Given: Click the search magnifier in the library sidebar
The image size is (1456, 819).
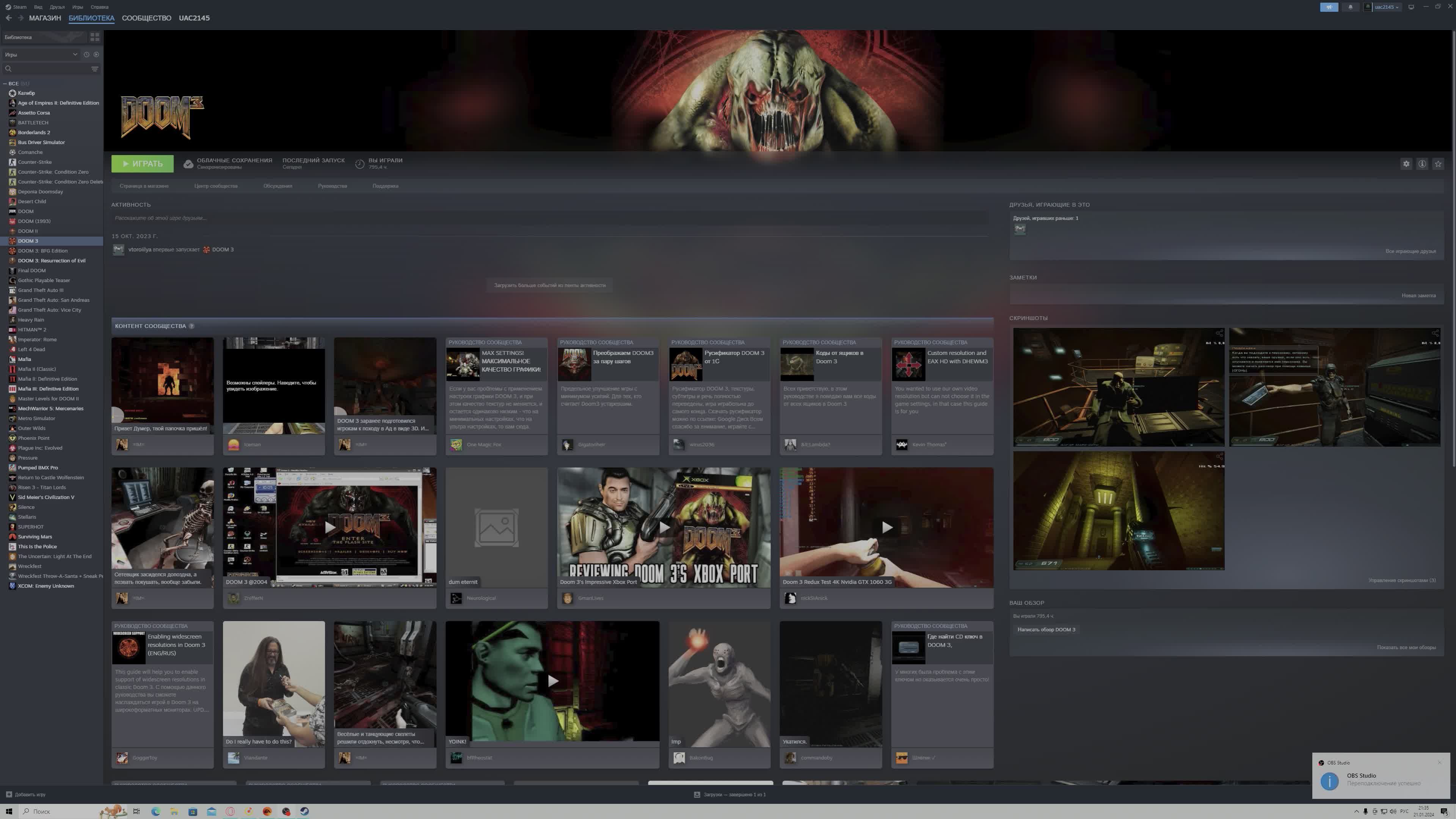Looking at the screenshot, I should [8, 69].
